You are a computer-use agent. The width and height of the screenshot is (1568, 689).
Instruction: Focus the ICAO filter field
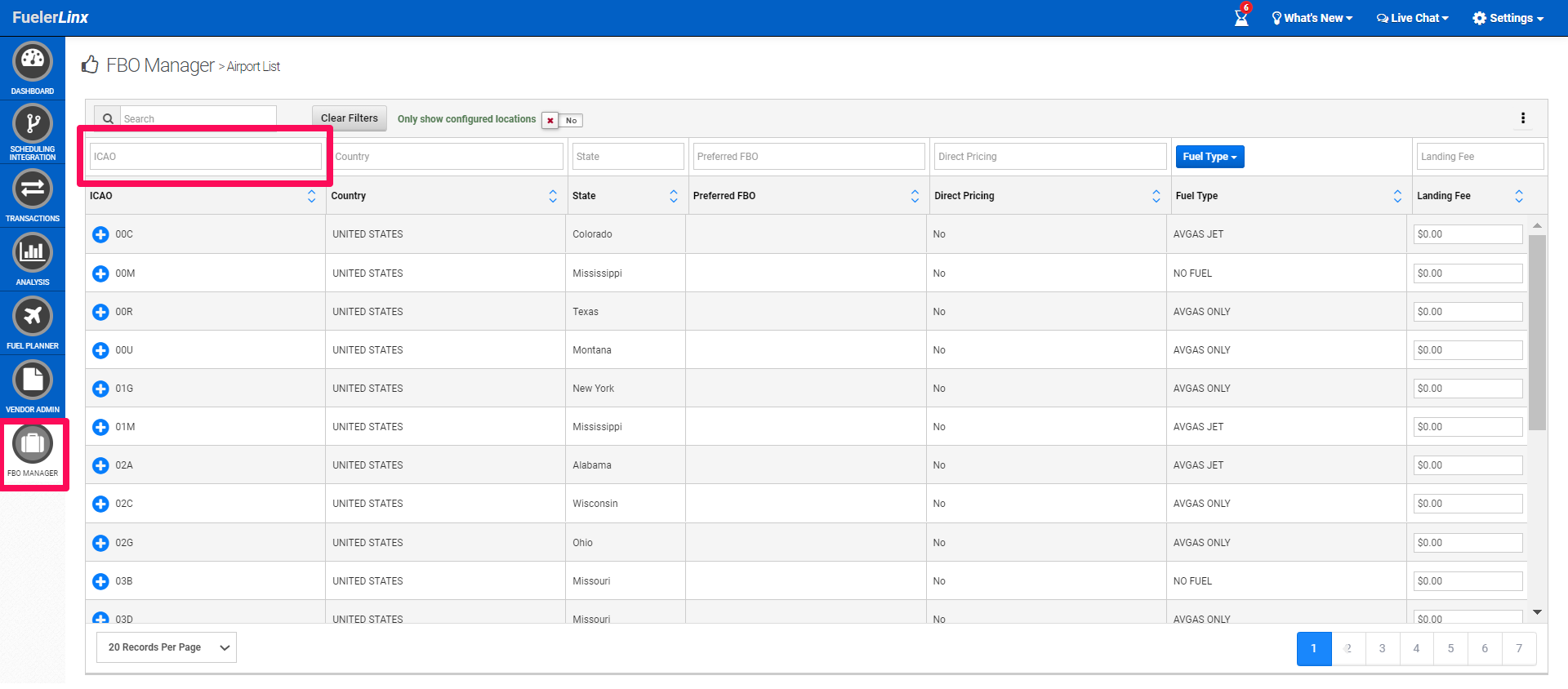pos(206,157)
